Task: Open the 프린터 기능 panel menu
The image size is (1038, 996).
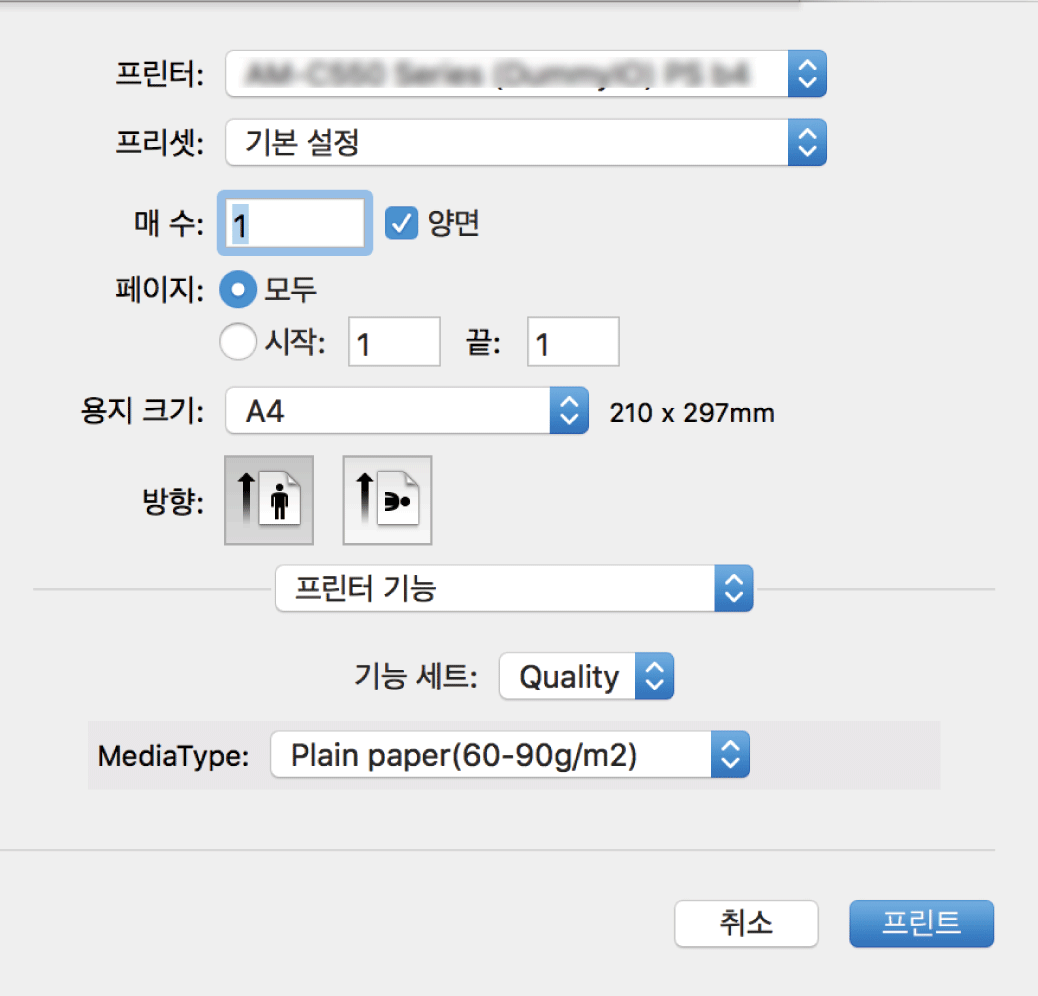Action: [x=496, y=589]
